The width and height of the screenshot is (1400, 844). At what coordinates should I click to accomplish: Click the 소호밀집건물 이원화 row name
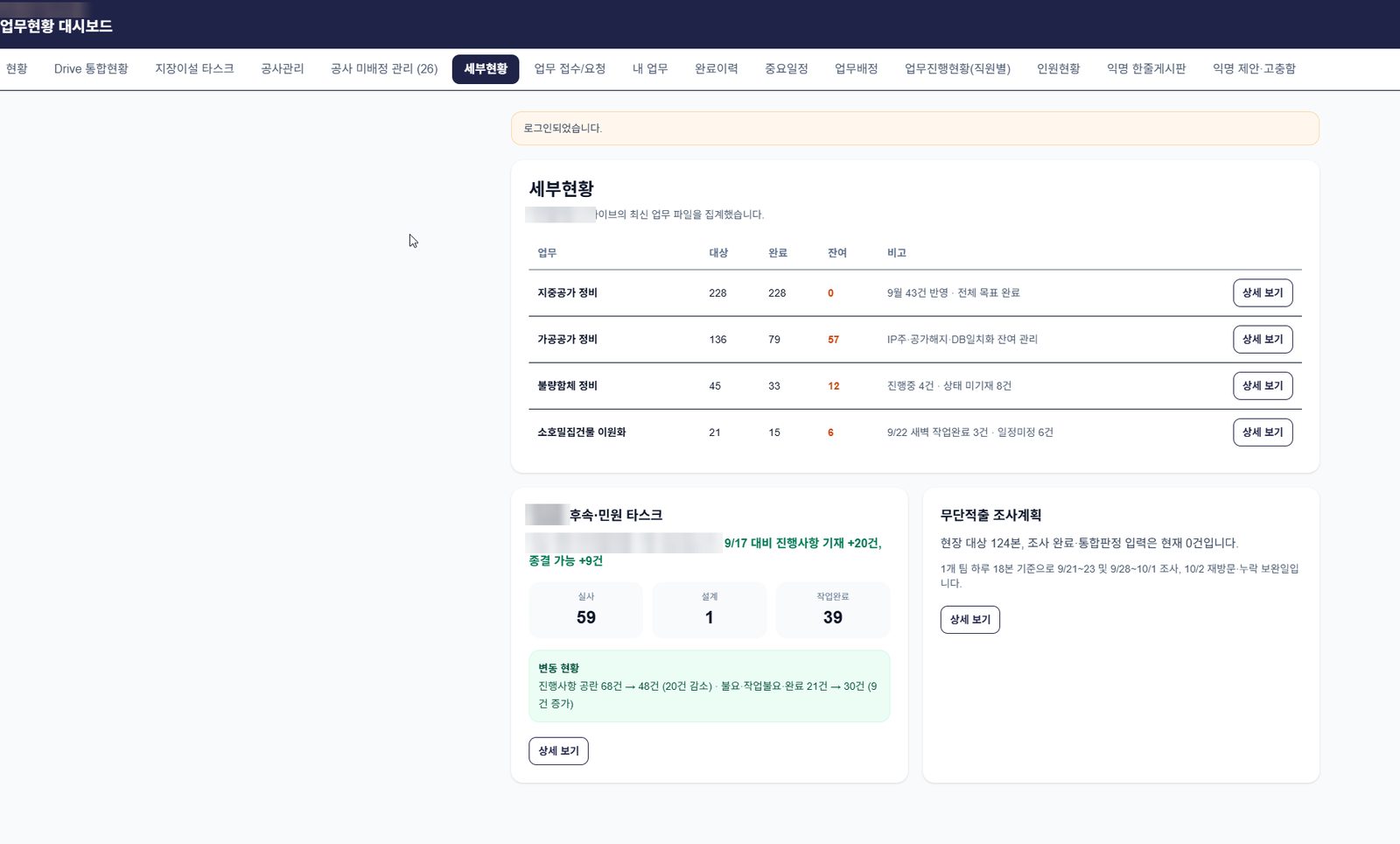click(581, 433)
